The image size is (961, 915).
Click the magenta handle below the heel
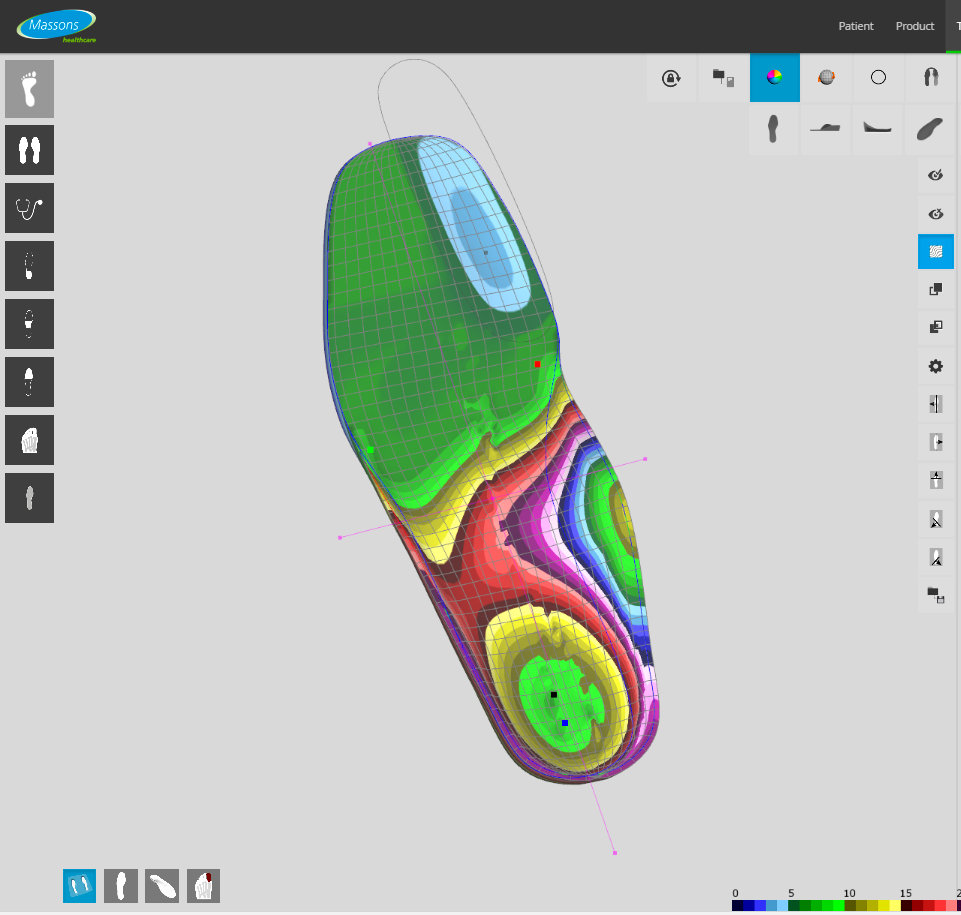click(615, 852)
